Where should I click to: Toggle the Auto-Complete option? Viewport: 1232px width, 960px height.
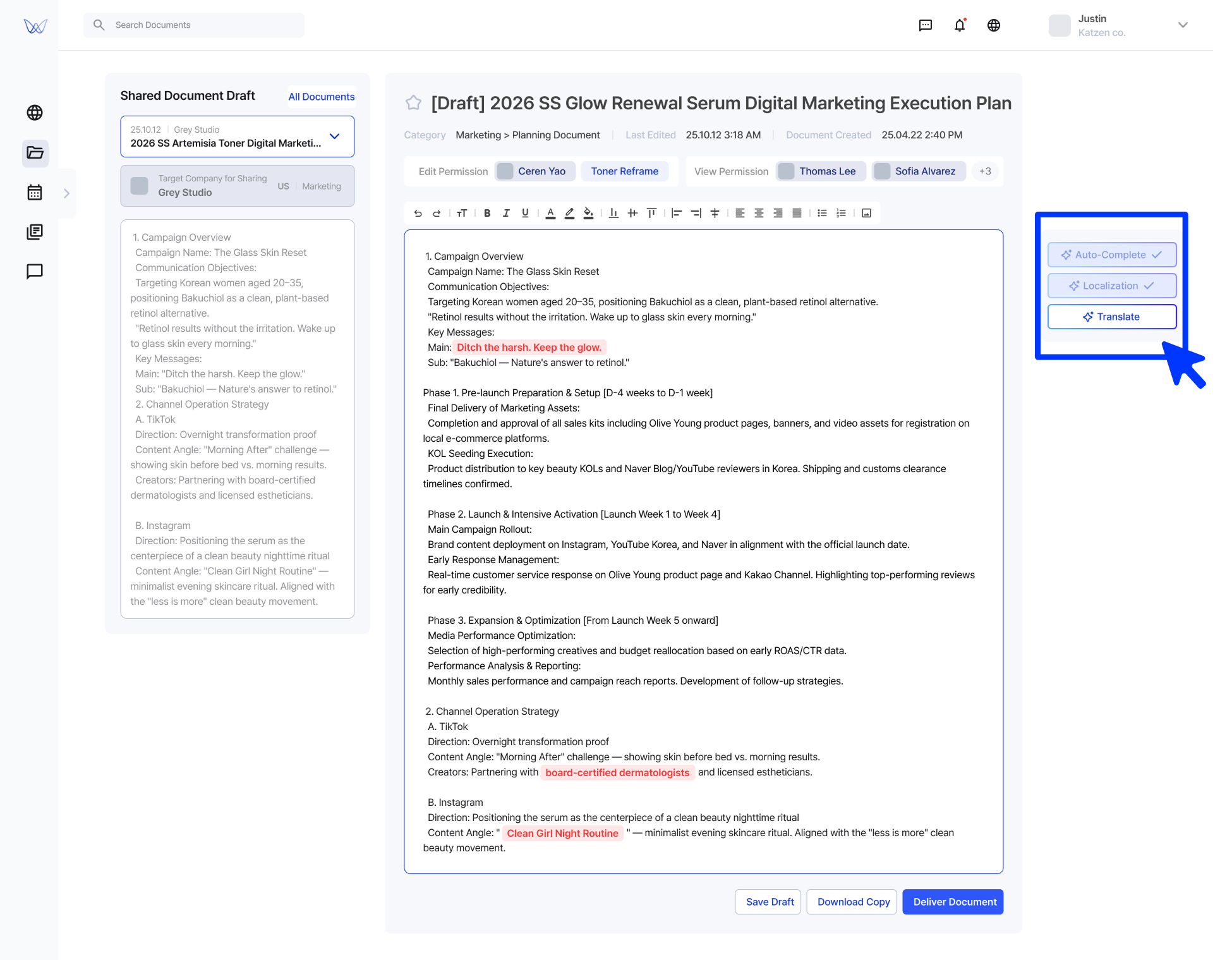pos(1111,255)
